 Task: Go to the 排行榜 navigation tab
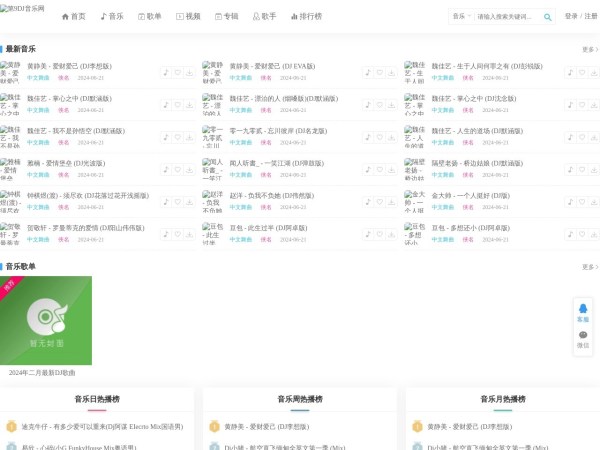tap(306, 17)
